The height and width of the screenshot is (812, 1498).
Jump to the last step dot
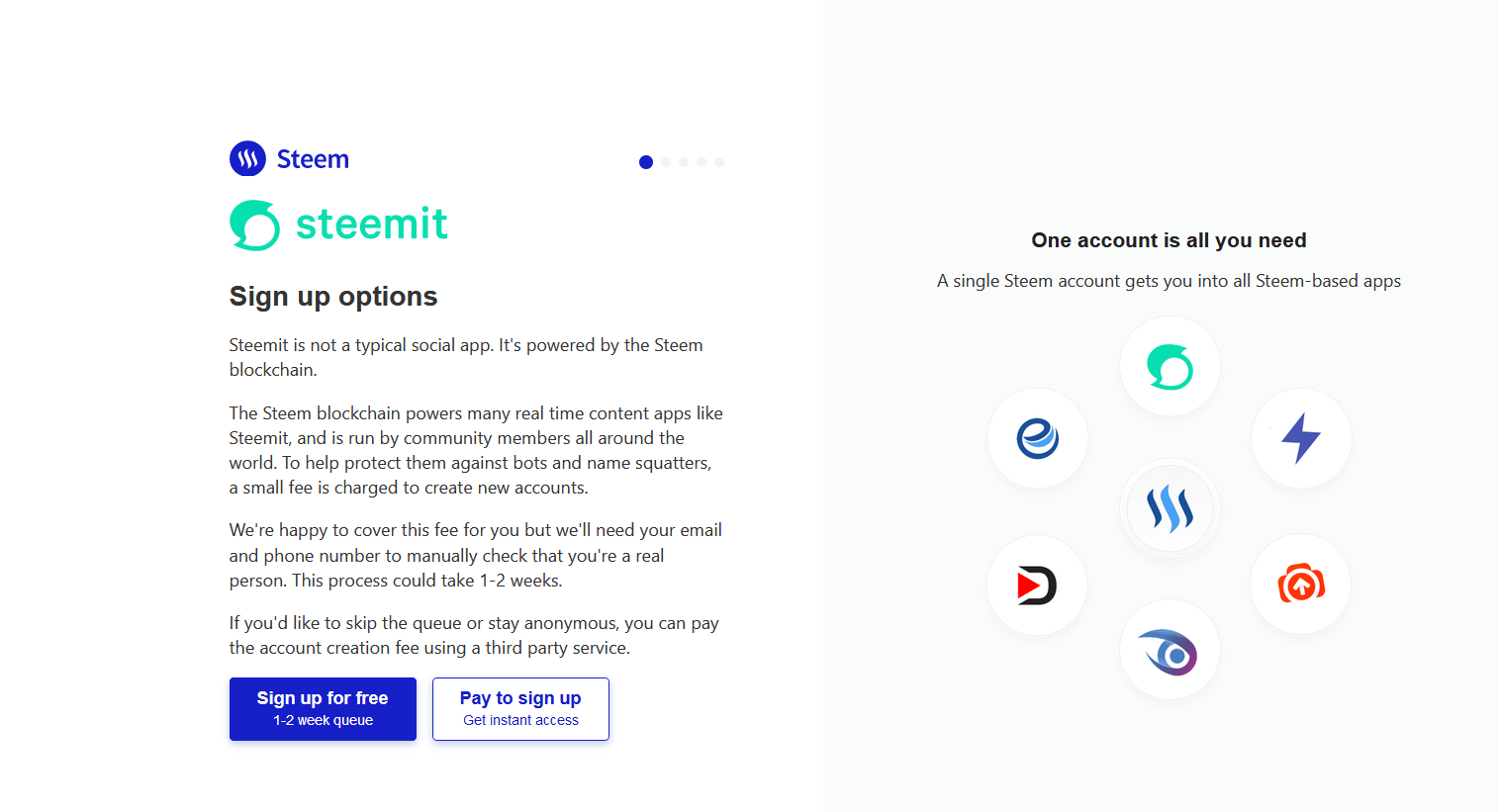point(719,162)
